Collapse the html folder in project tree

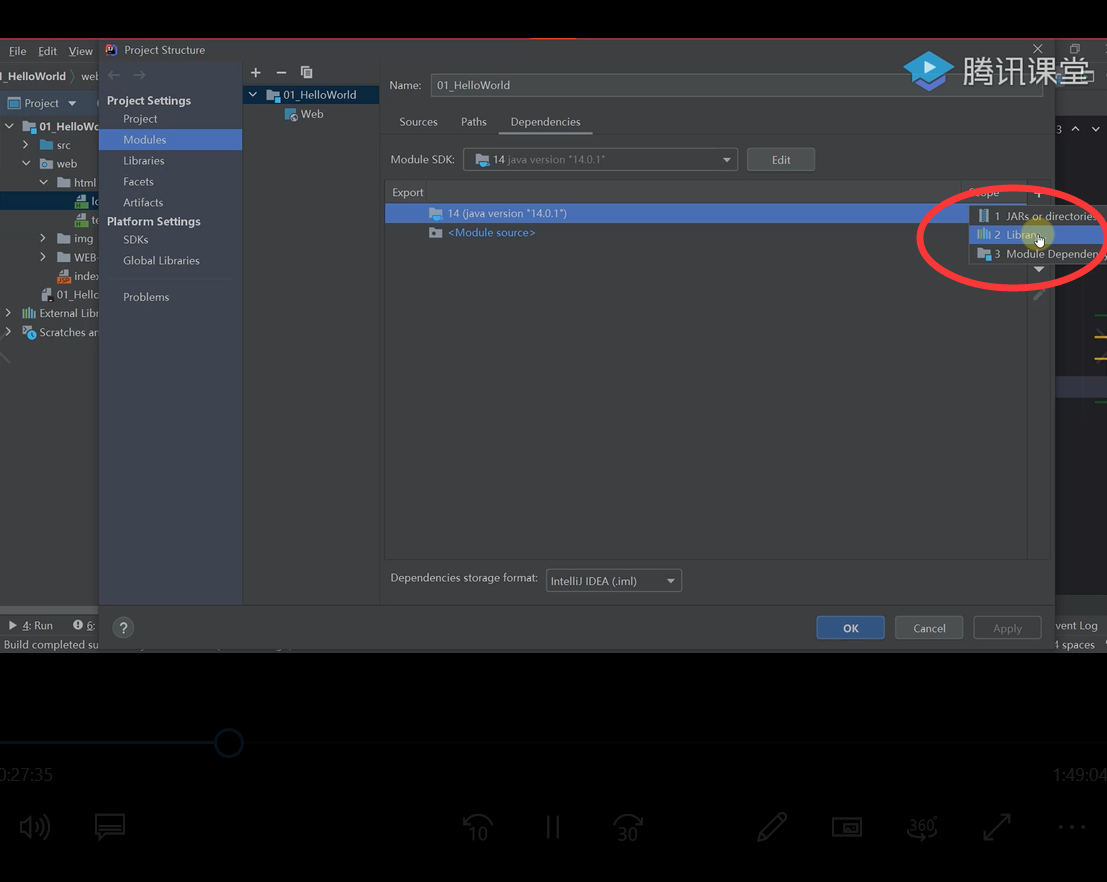tap(43, 182)
